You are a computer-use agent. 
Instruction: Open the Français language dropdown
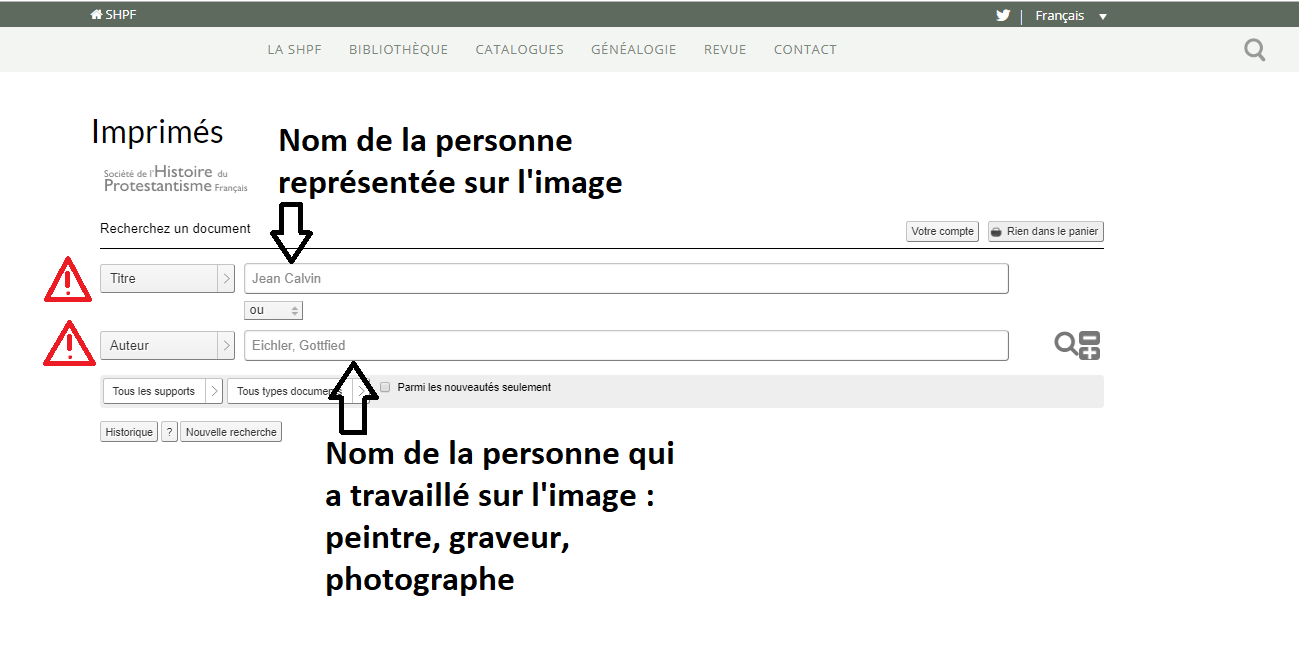(1071, 16)
